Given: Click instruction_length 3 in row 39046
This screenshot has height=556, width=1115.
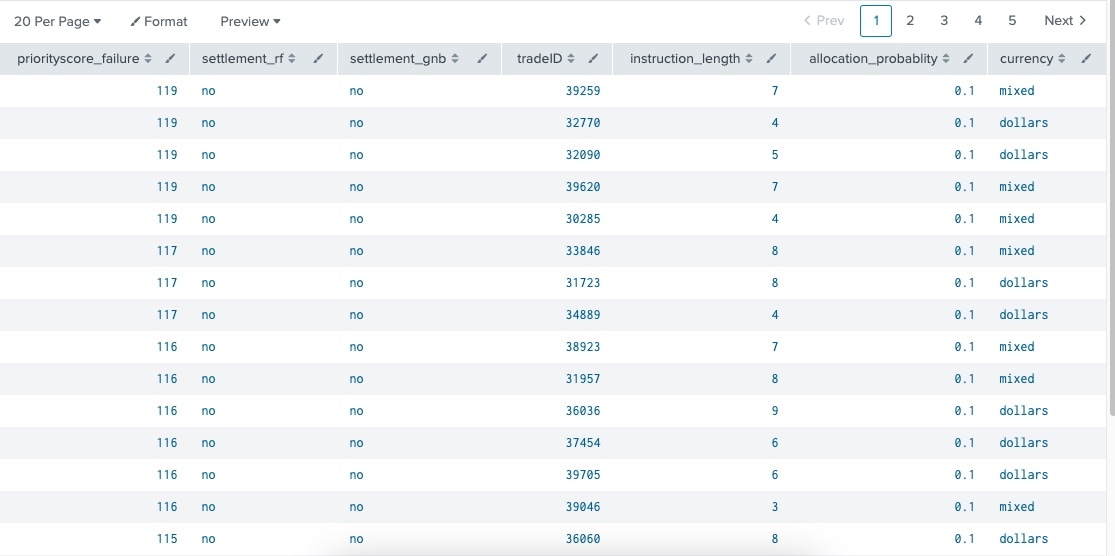Looking at the screenshot, I should tap(775, 507).
